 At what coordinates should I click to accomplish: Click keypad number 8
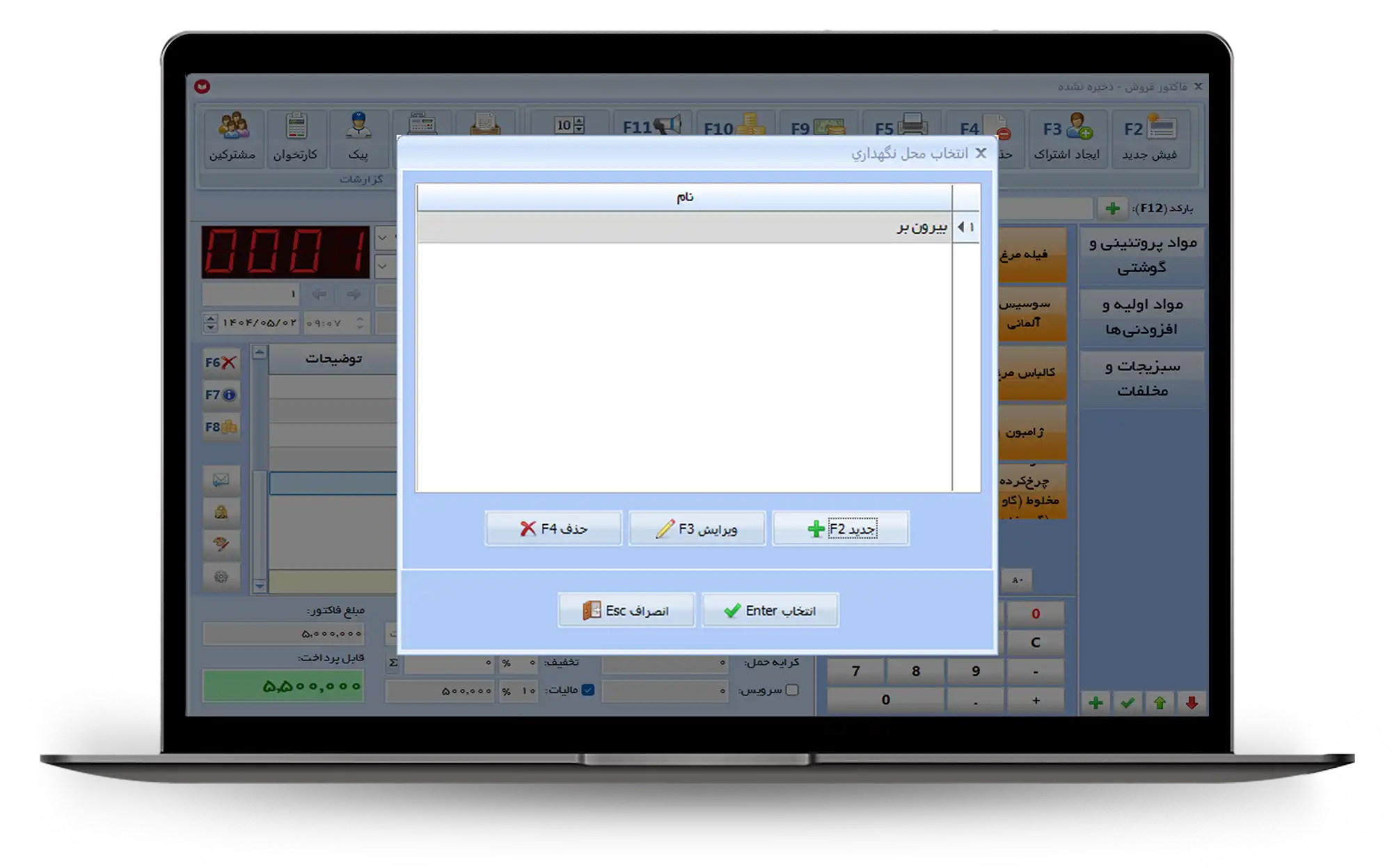916,671
